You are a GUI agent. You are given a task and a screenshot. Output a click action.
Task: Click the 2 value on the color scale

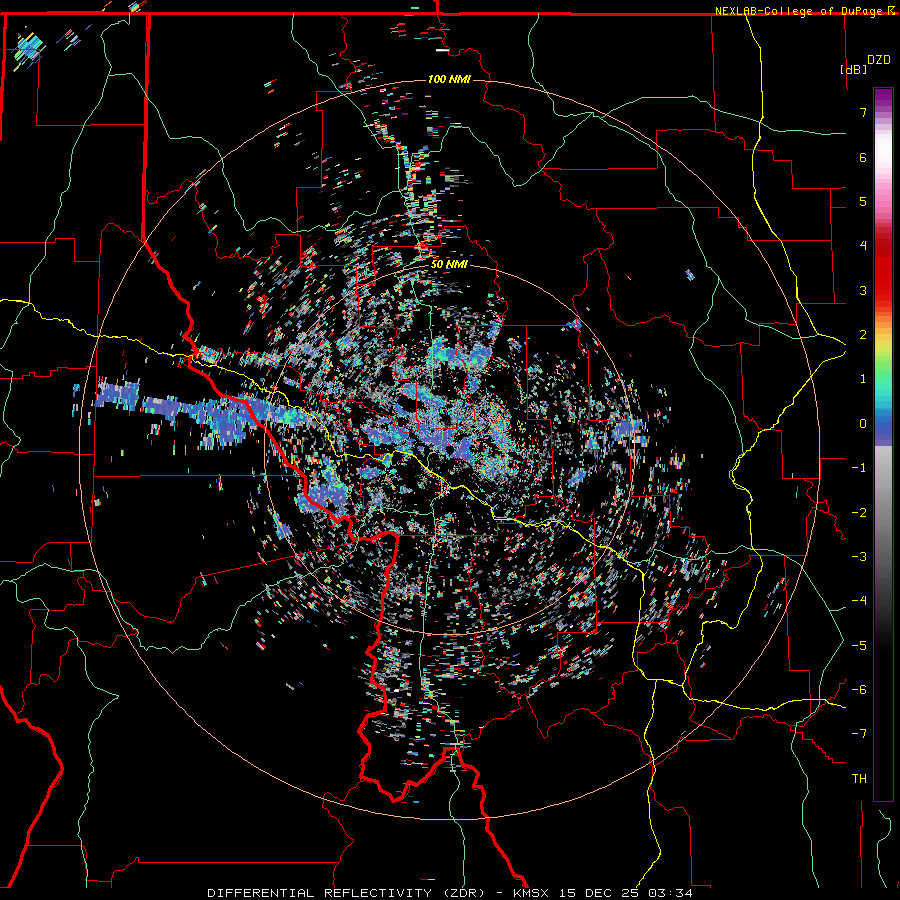(863, 334)
